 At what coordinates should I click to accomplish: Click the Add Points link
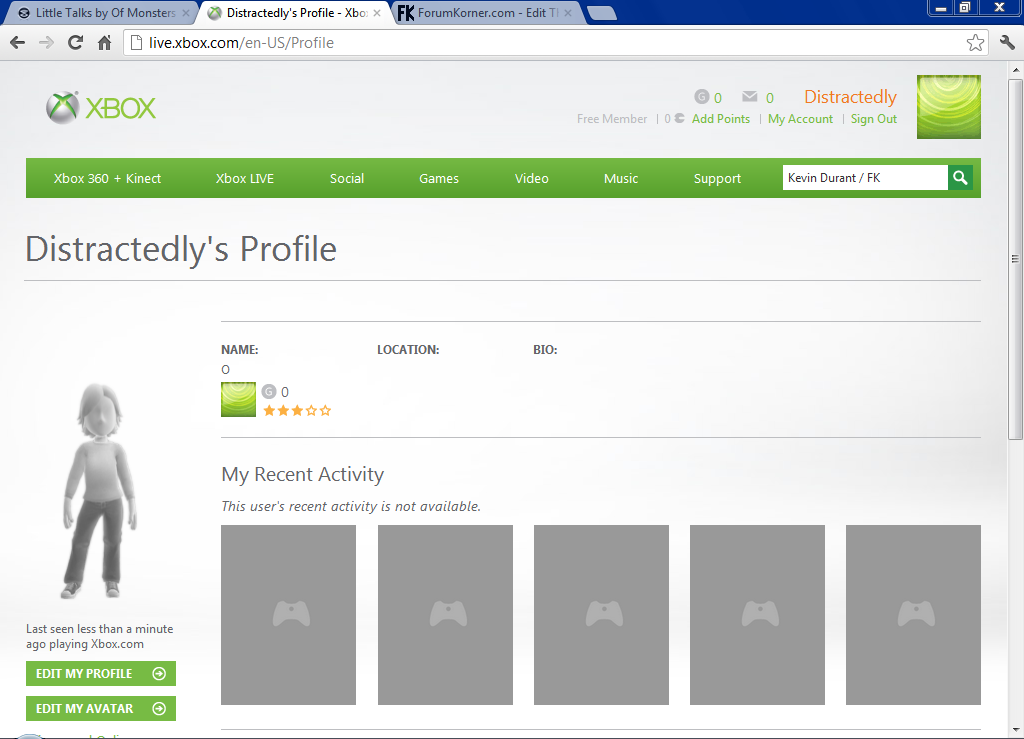coord(721,119)
